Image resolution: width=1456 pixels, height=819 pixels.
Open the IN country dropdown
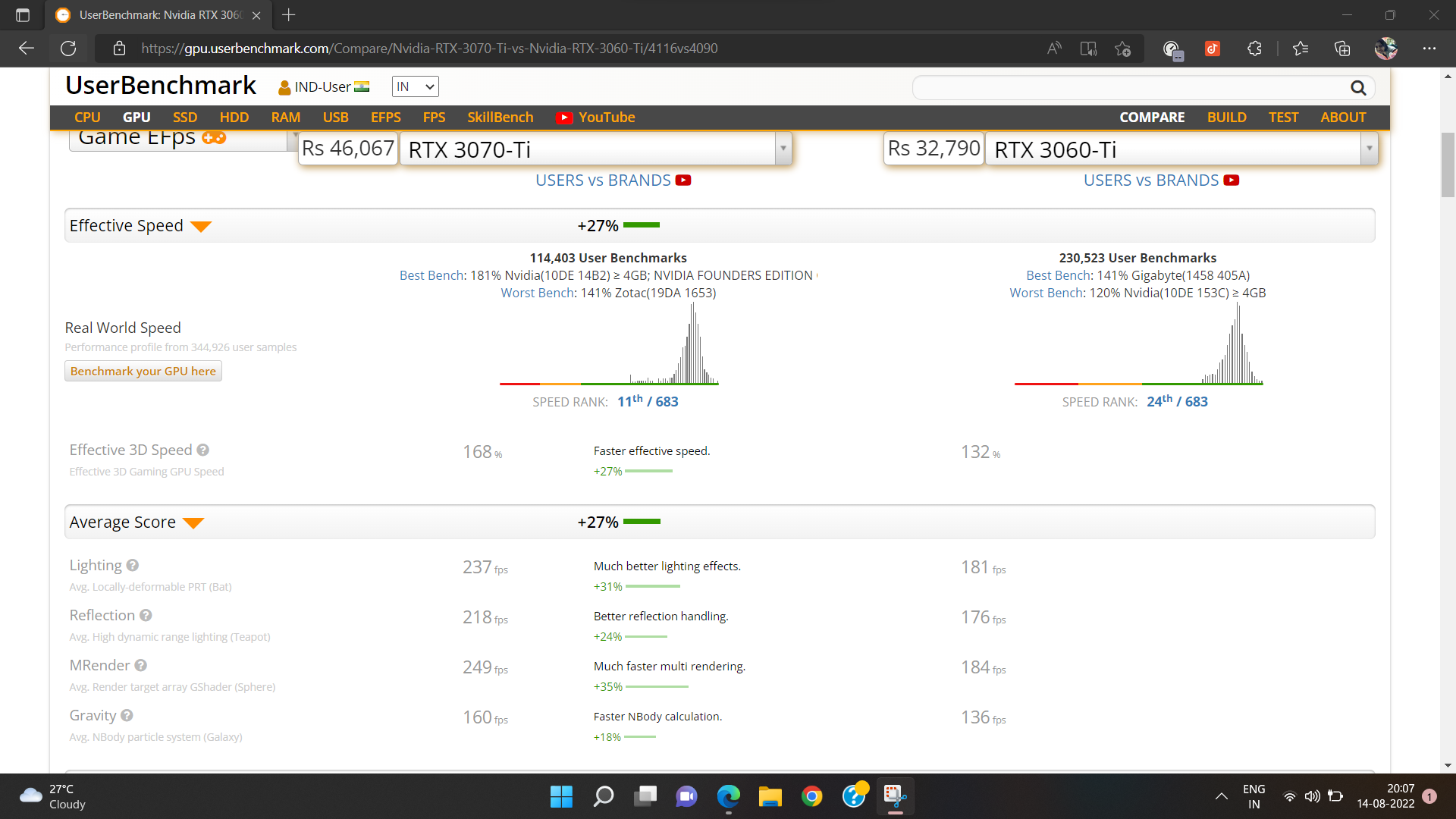click(x=415, y=86)
